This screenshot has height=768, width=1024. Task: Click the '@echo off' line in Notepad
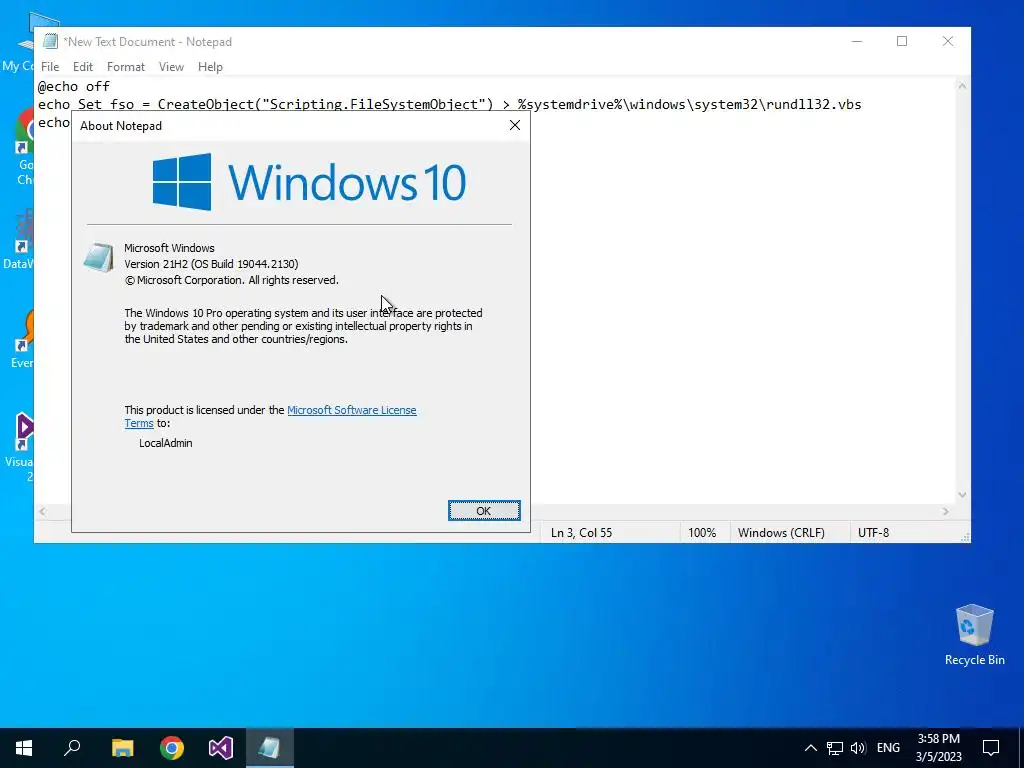(74, 86)
